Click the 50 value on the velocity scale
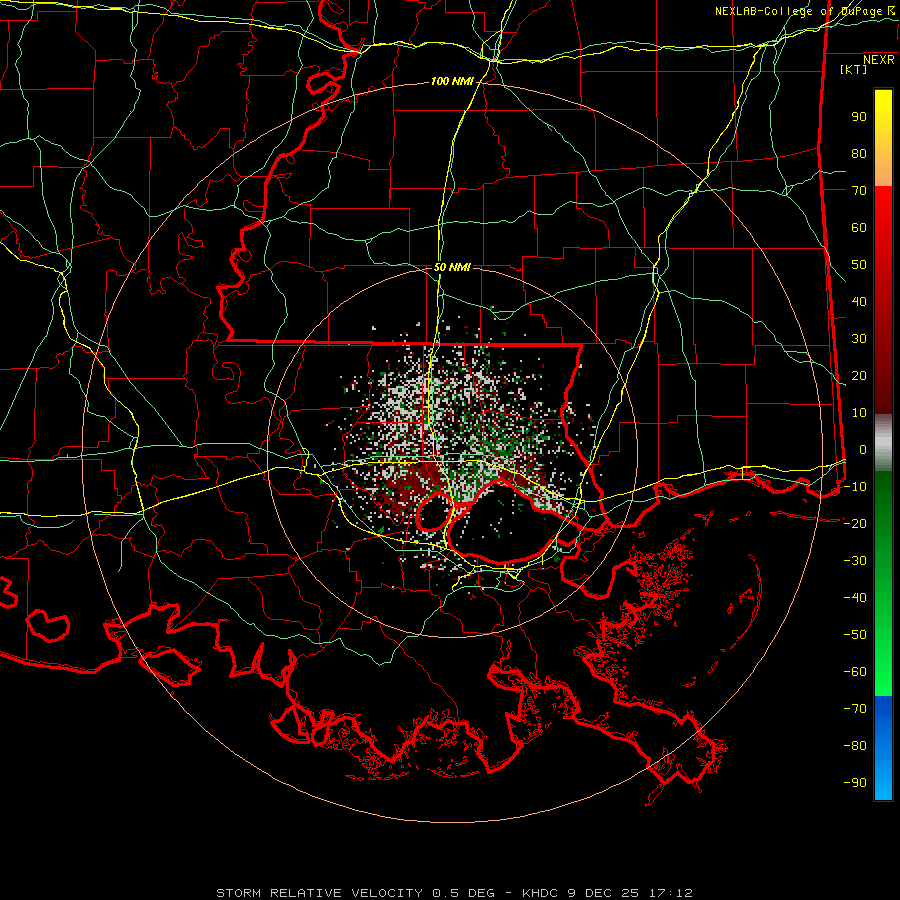900x900 pixels. tap(859, 265)
